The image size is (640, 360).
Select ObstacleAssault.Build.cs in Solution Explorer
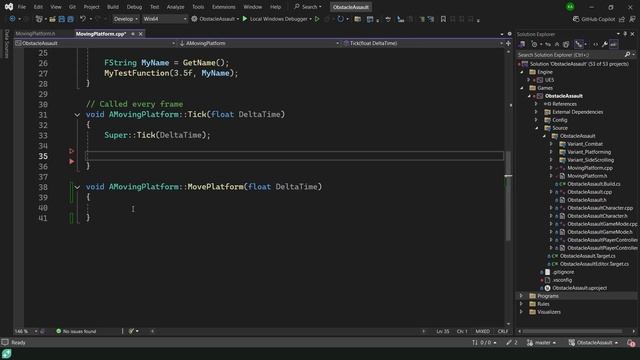(593, 184)
